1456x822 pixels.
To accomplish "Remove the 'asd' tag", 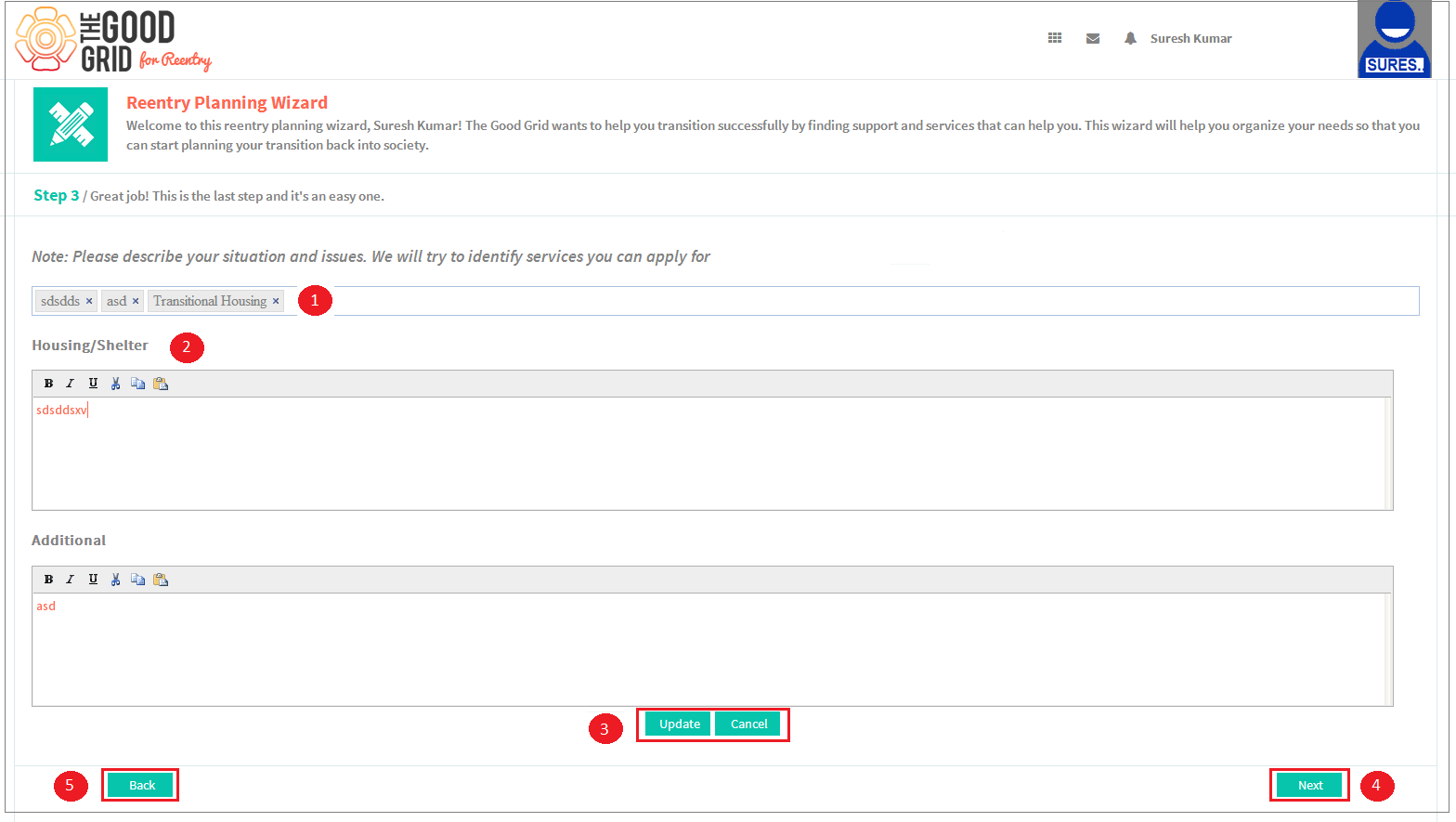I will point(136,301).
